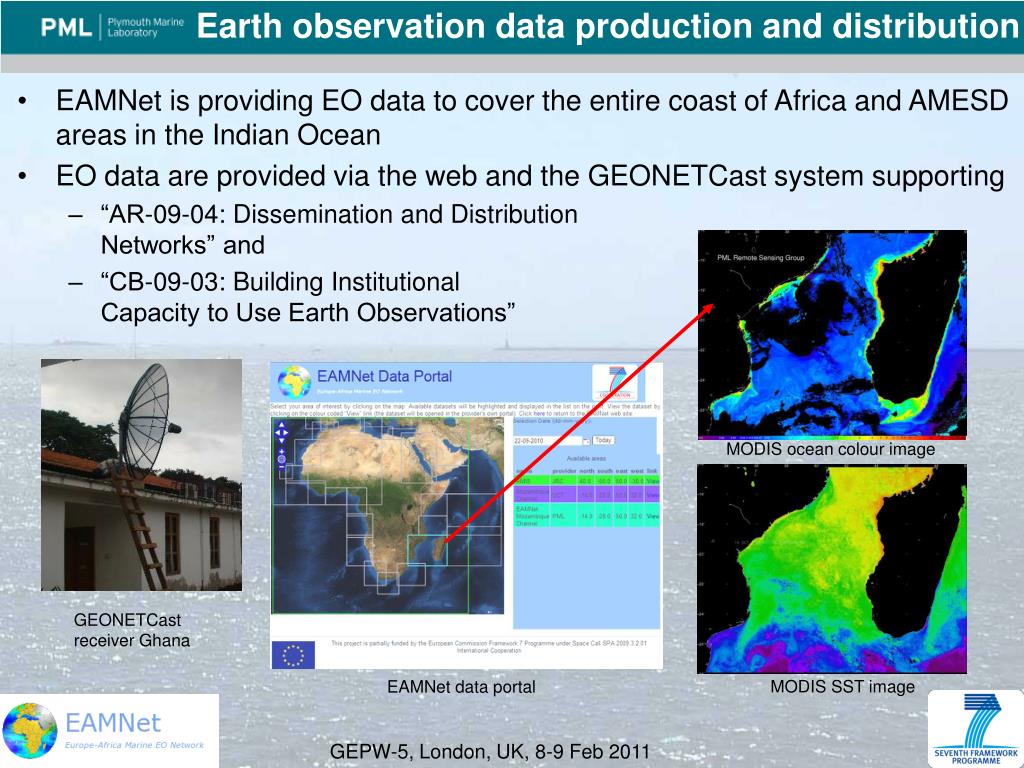Click the 'AR-09-04: Dissemination and Distribution' line
1024x768 pixels.
pos(339,214)
